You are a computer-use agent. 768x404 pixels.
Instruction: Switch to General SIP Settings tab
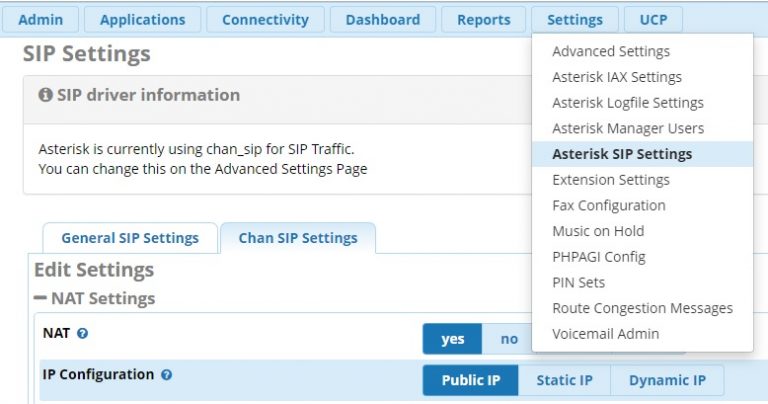pyautogui.click(x=130, y=238)
